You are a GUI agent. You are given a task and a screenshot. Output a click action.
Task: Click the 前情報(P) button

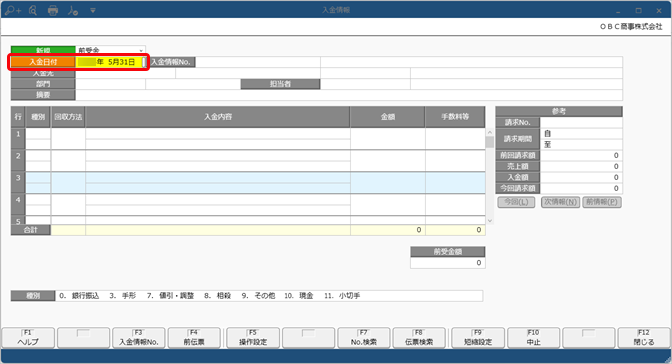[602, 202]
